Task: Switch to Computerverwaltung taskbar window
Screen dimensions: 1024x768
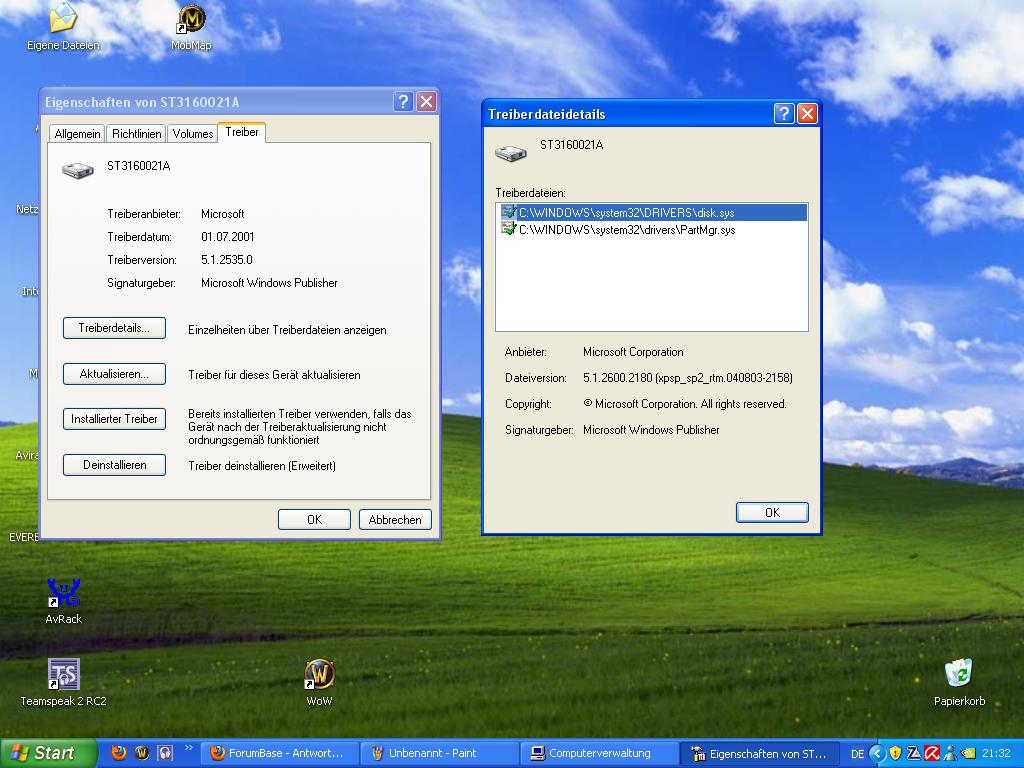Action: coord(599,754)
